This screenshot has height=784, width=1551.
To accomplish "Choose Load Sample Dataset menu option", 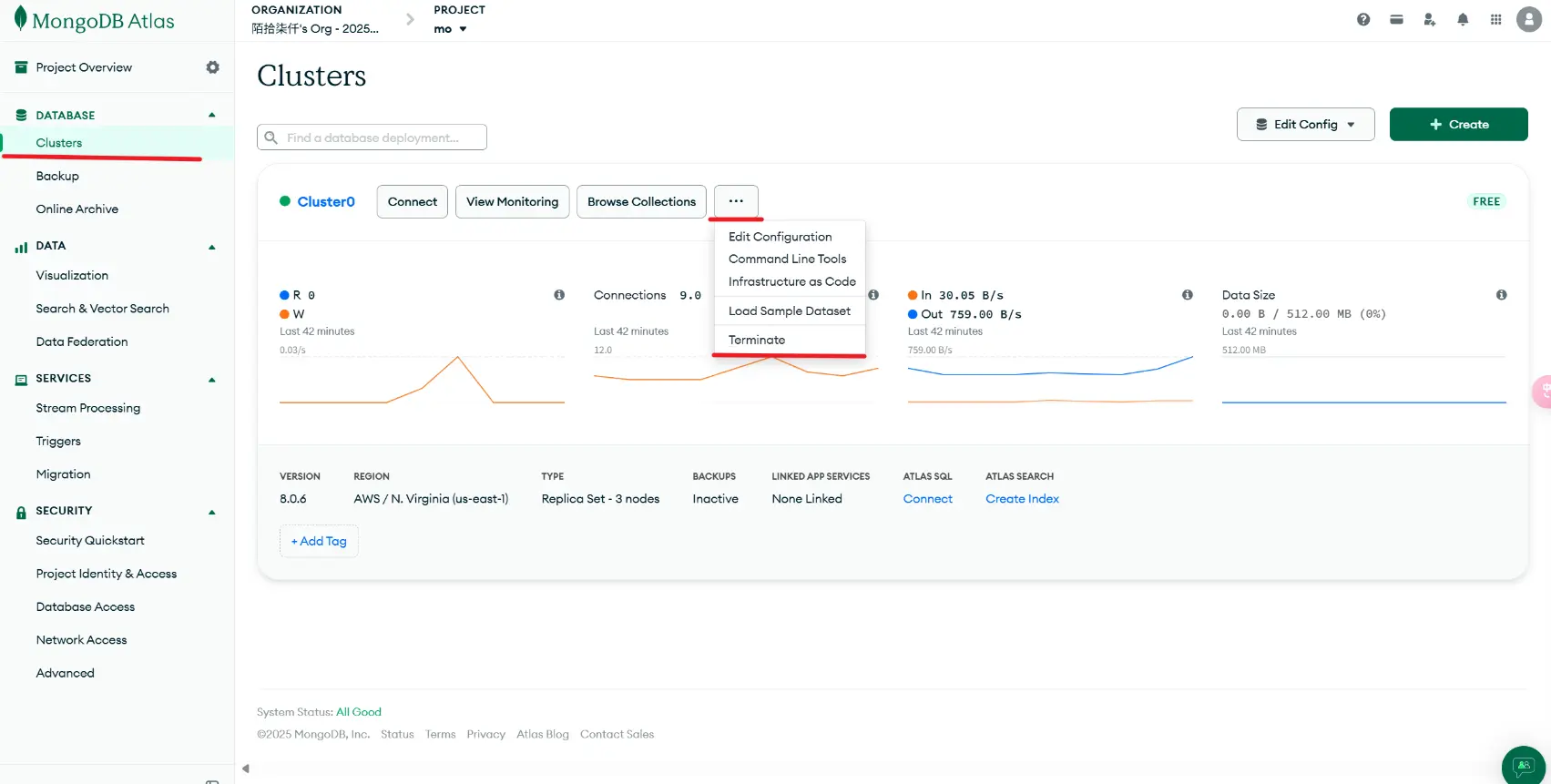I will pyautogui.click(x=789, y=311).
